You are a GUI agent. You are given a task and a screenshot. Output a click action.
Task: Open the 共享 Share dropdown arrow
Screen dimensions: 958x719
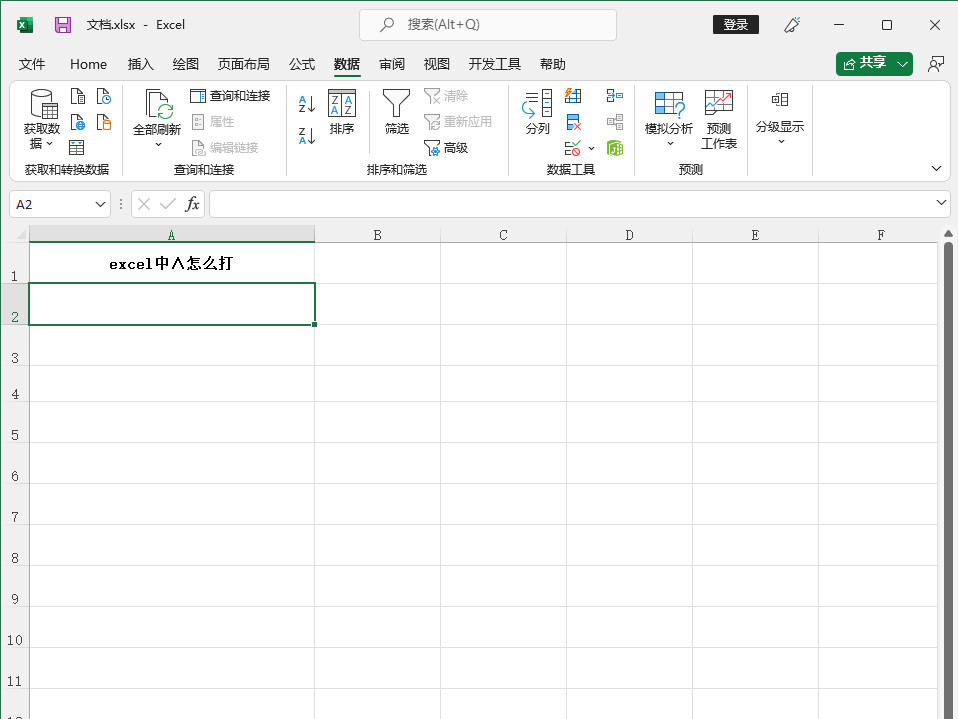(x=902, y=64)
